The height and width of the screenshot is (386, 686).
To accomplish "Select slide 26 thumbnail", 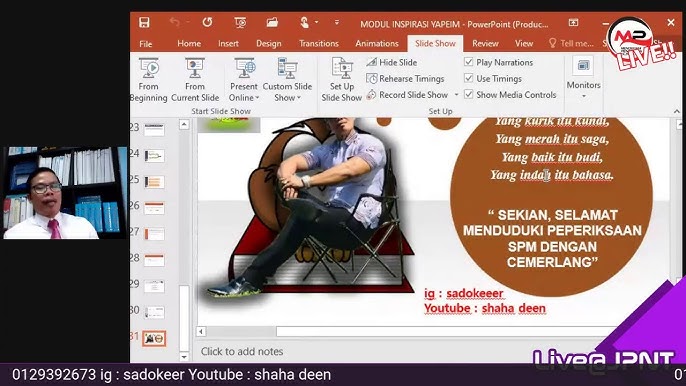I will pyautogui.click(x=154, y=208).
